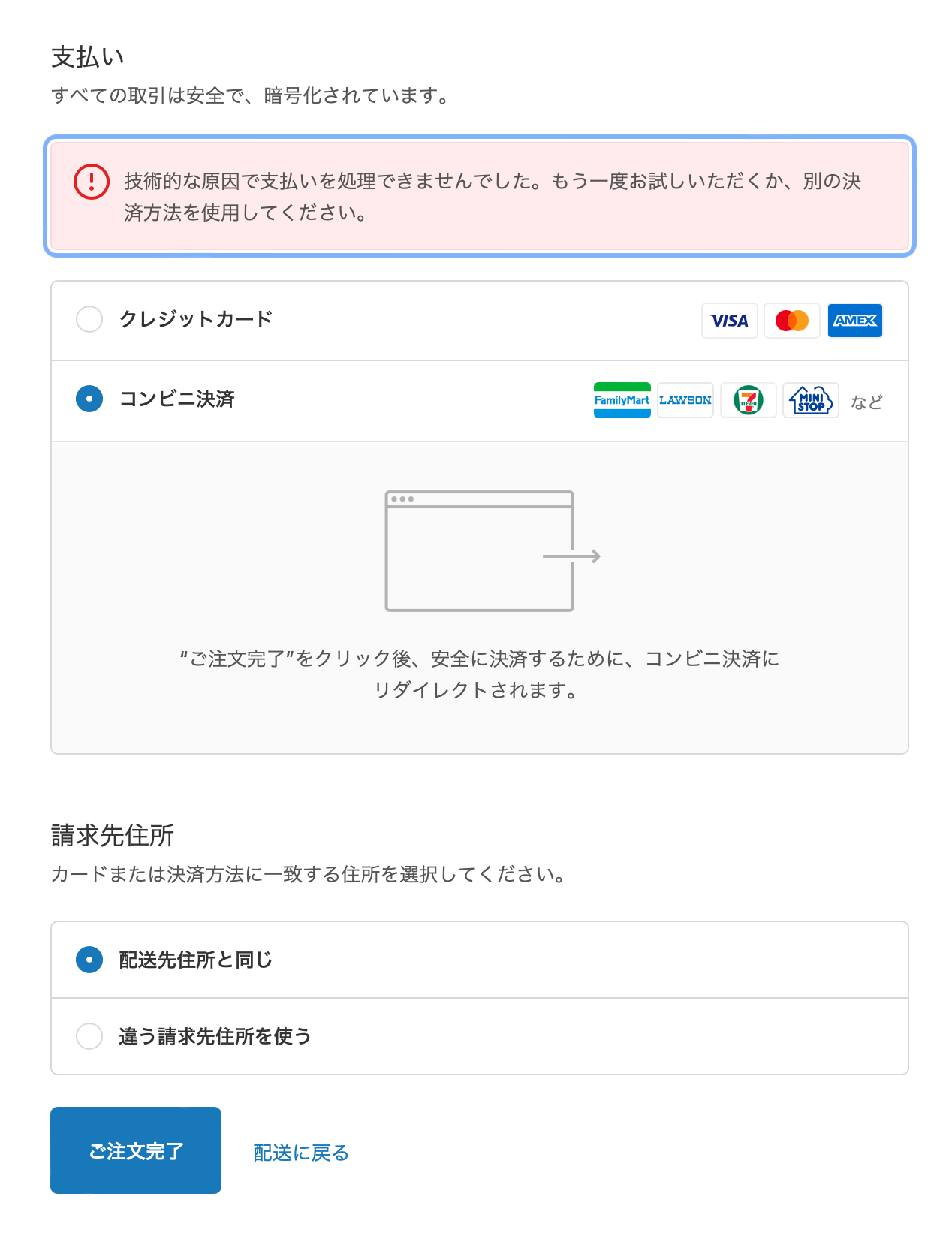Click the browser redirect illustration
The height and width of the screenshot is (1248, 952).
(x=492, y=551)
